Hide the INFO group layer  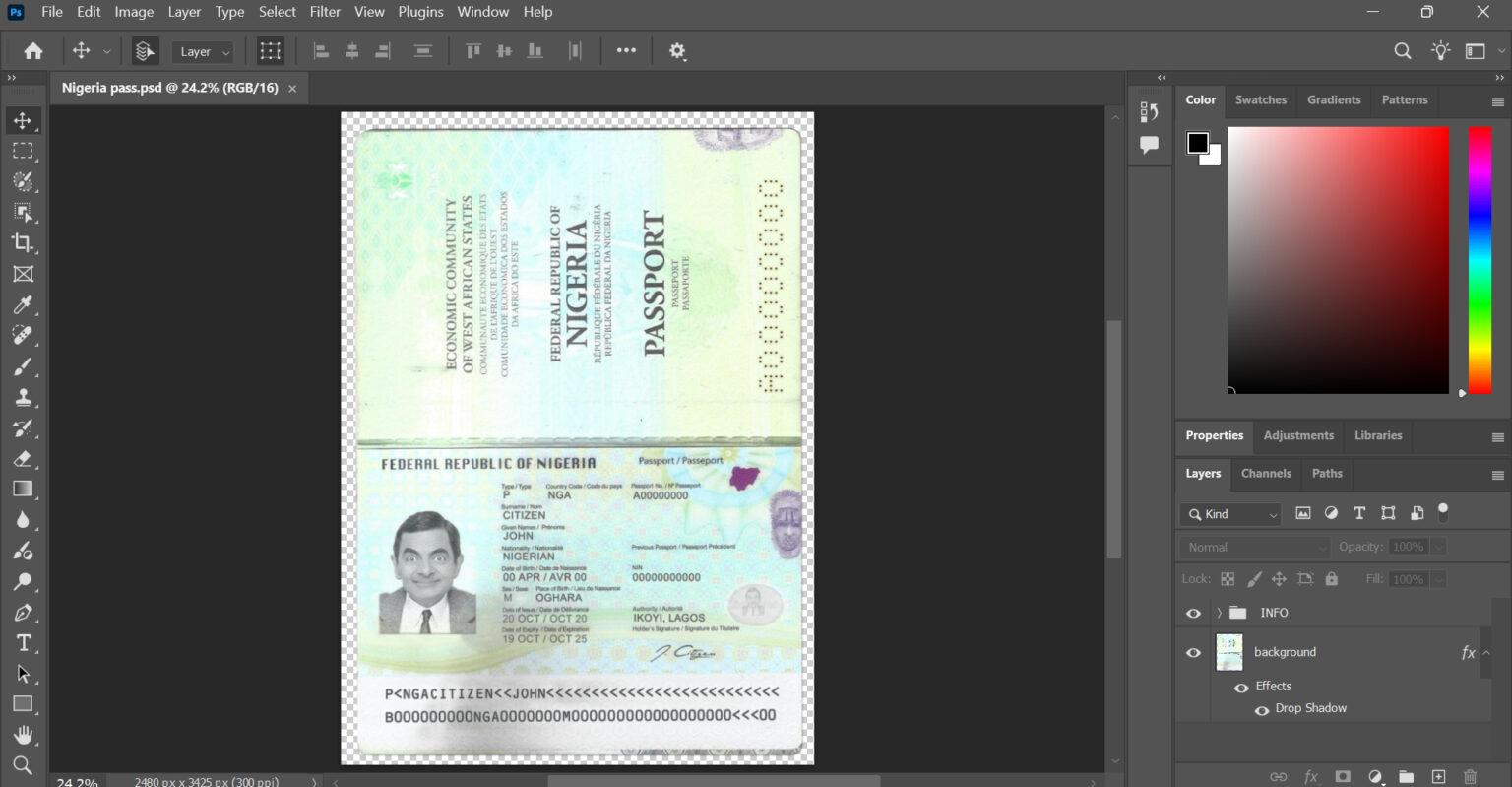1193,613
